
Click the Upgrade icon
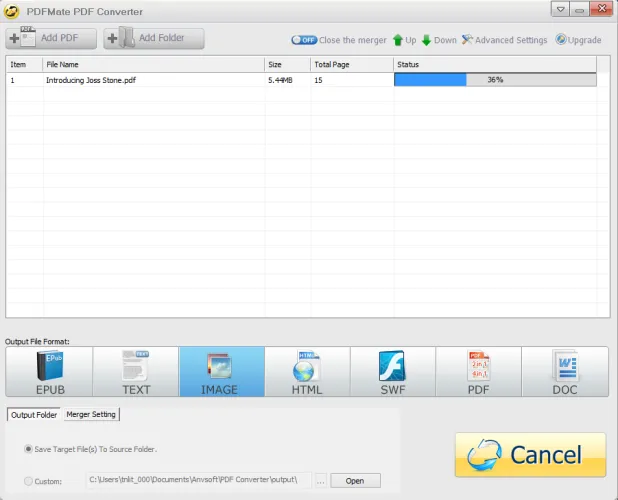(x=578, y=40)
